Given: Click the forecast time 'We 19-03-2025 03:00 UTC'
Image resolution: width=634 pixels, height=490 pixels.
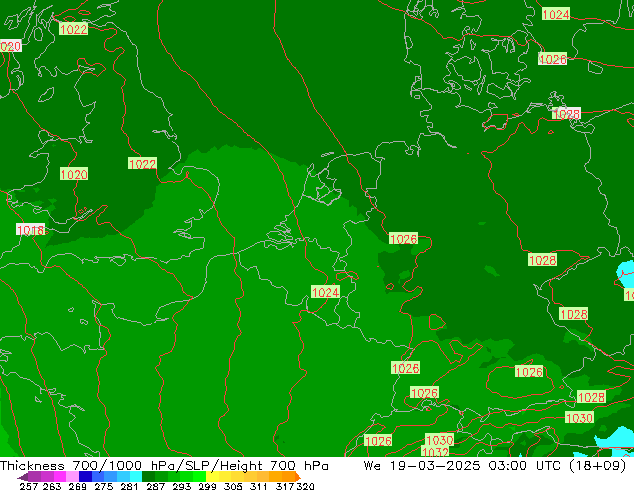Looking at the screenshot, I should click(x=463, y=466).
